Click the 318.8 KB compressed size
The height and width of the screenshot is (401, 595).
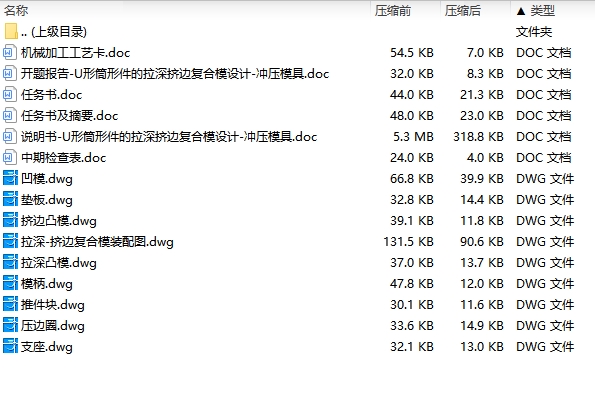coord(478,137)
